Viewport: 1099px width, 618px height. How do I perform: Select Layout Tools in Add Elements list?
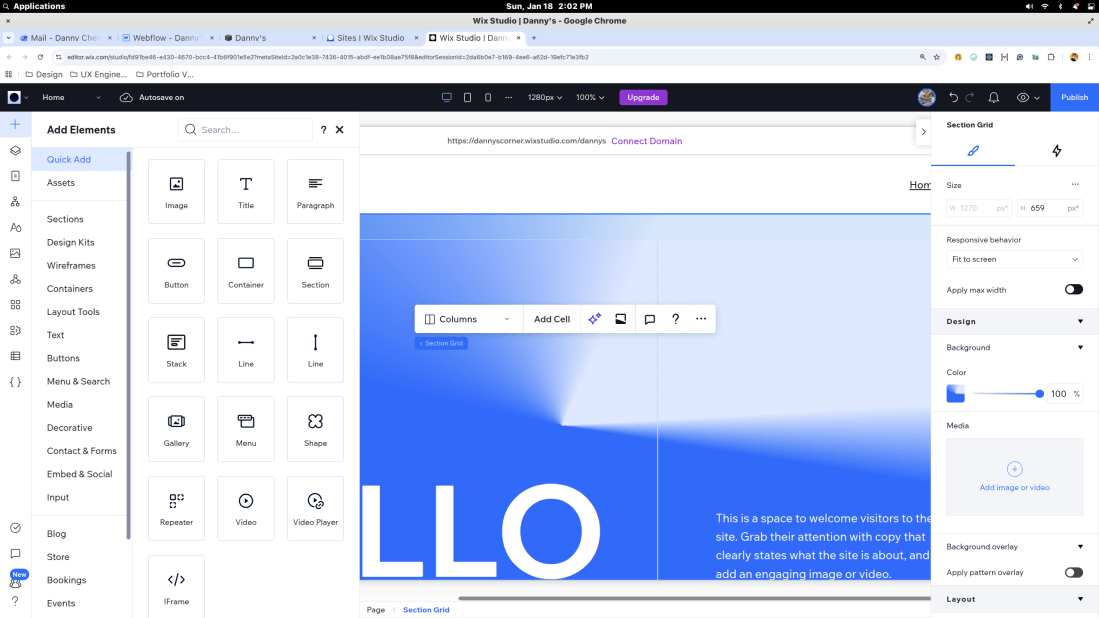(x=73, y=312)
